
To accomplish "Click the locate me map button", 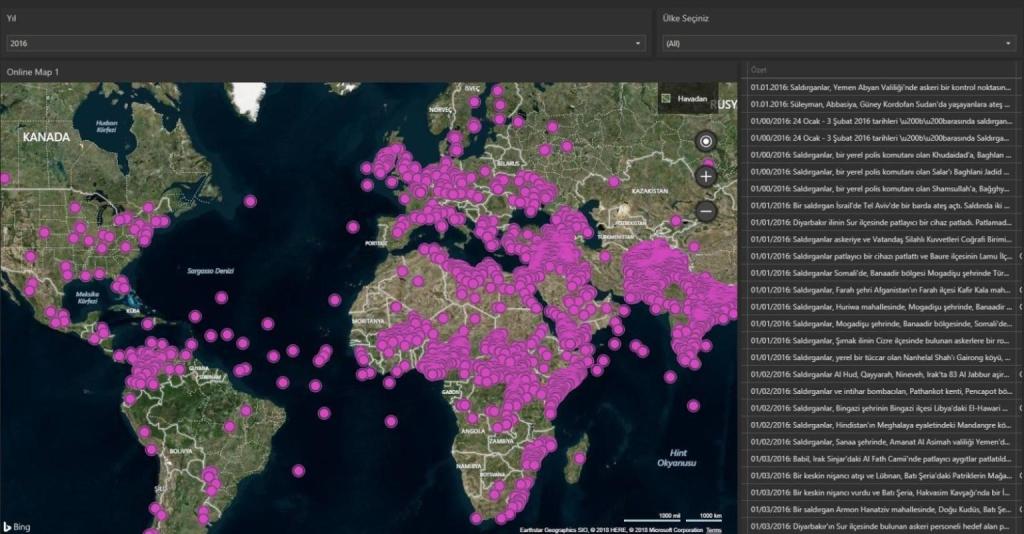I will 706,141.
